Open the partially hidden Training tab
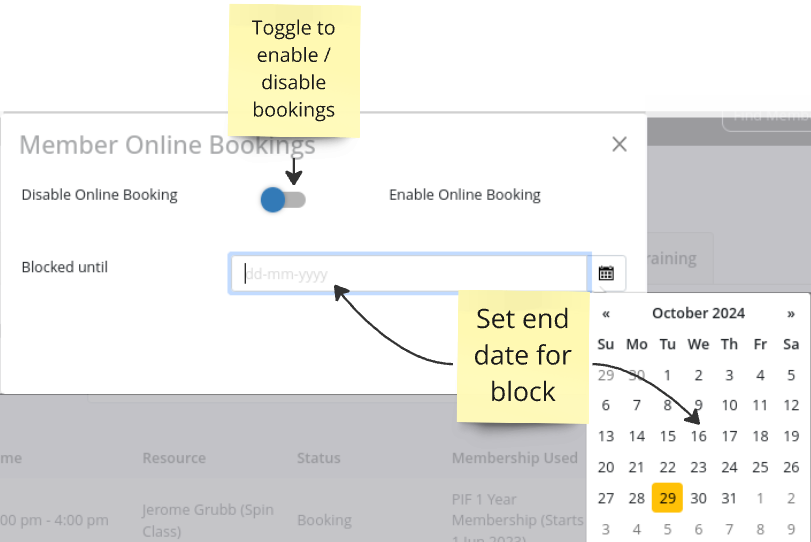Image resolution: width=811 pixels, height=542 pixels. pos(674,258)
